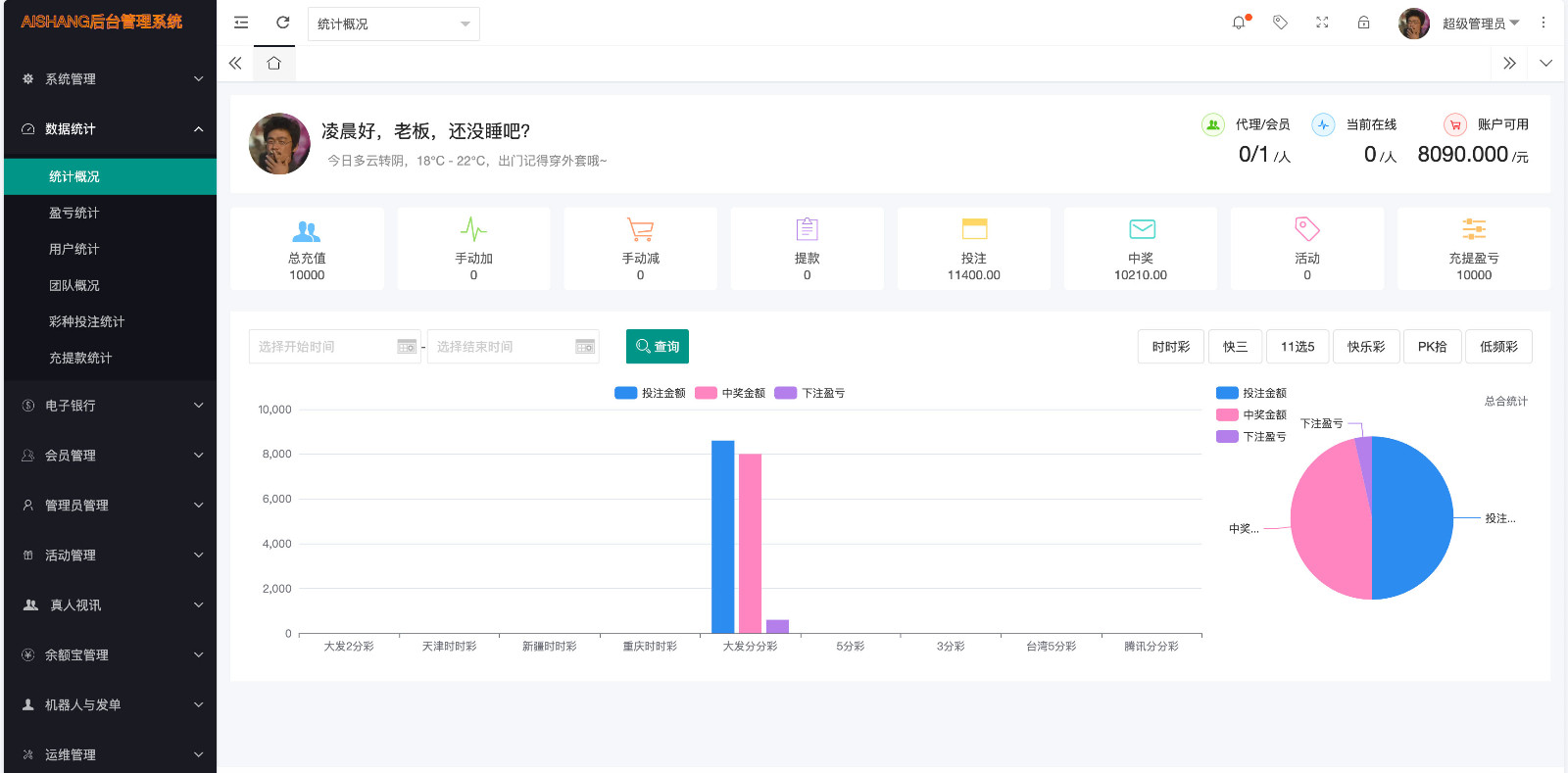The image size is (1568, 773).
Task: Toggle 投注金额 series in bar chart legend
Action: point(650,393)
